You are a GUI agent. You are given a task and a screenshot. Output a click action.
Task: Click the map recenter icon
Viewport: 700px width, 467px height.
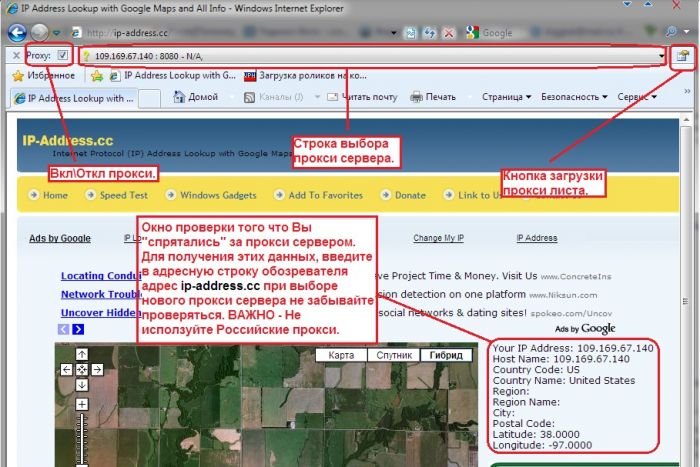coord(82,370)
